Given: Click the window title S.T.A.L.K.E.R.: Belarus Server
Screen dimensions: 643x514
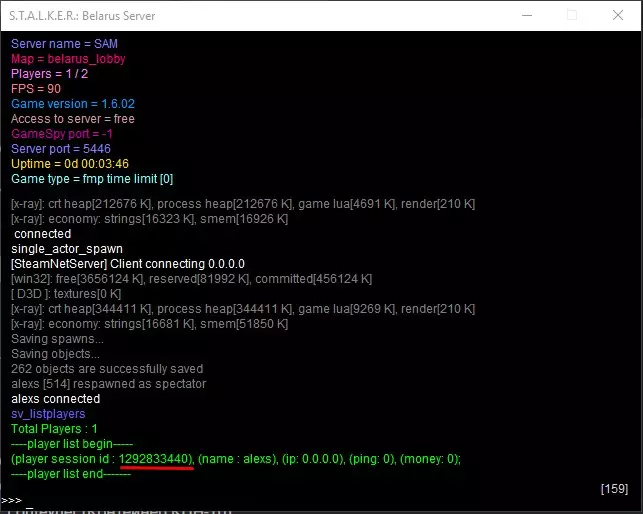Looking at the screenshot, I should (82, 16).
